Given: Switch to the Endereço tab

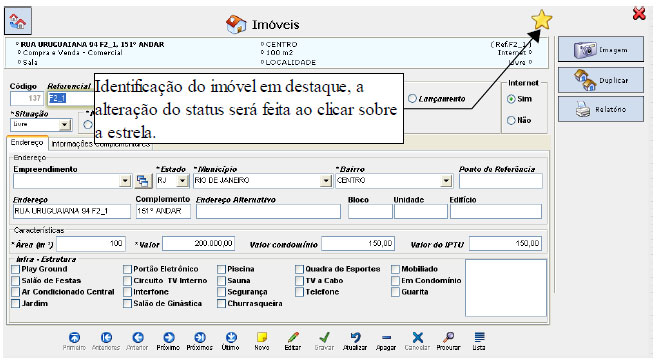Looking at the screenshot, I should pos(27,143).
